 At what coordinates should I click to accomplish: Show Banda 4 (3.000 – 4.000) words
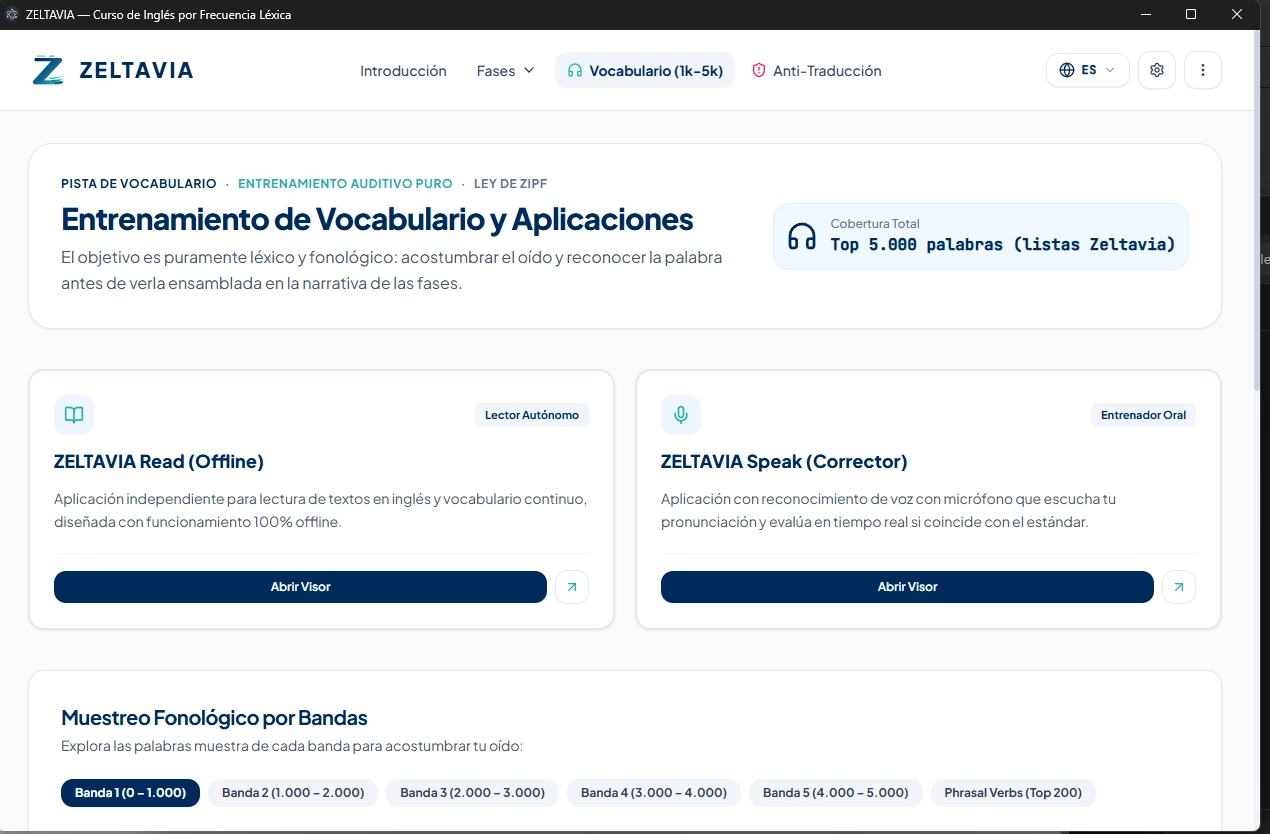(654, 793)
